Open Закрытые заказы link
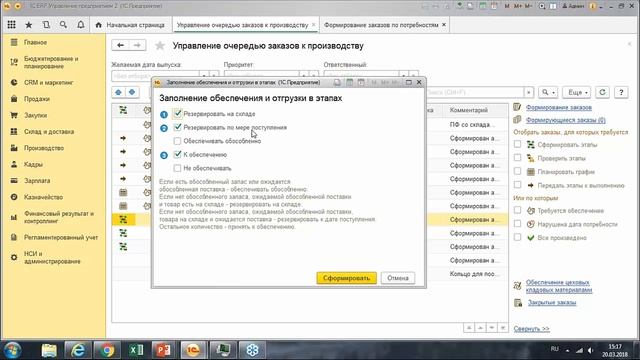The image size is (640, 360). 552,302
